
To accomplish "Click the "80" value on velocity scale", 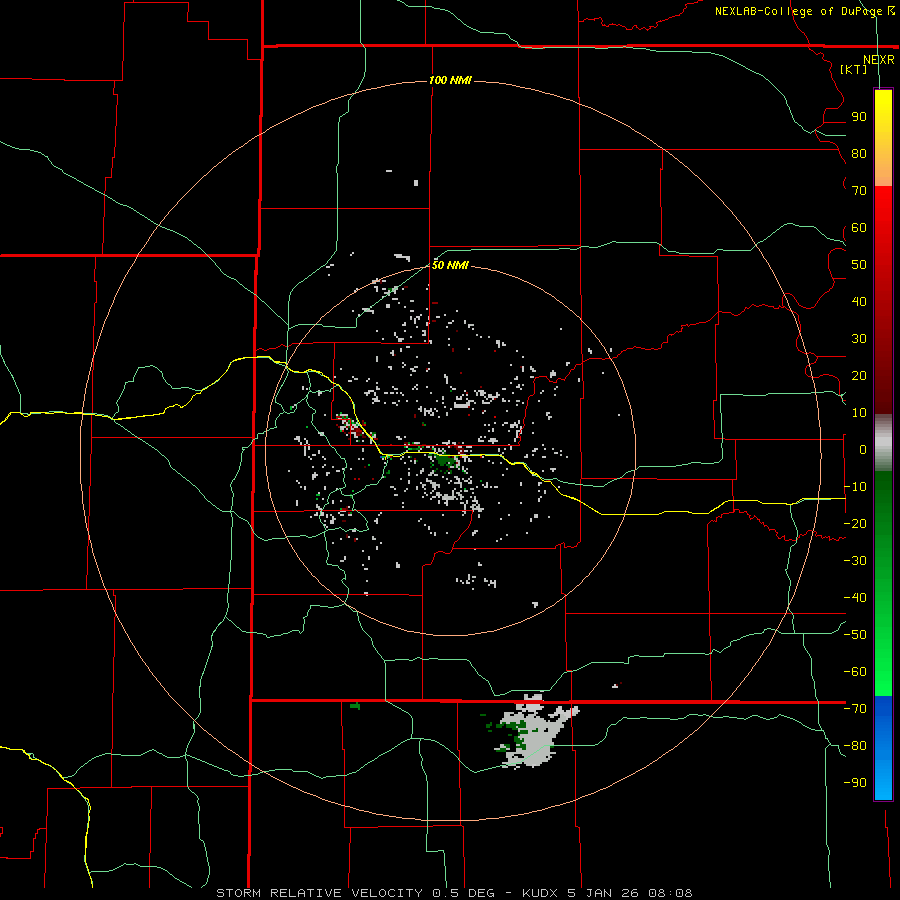I will 859,154.
